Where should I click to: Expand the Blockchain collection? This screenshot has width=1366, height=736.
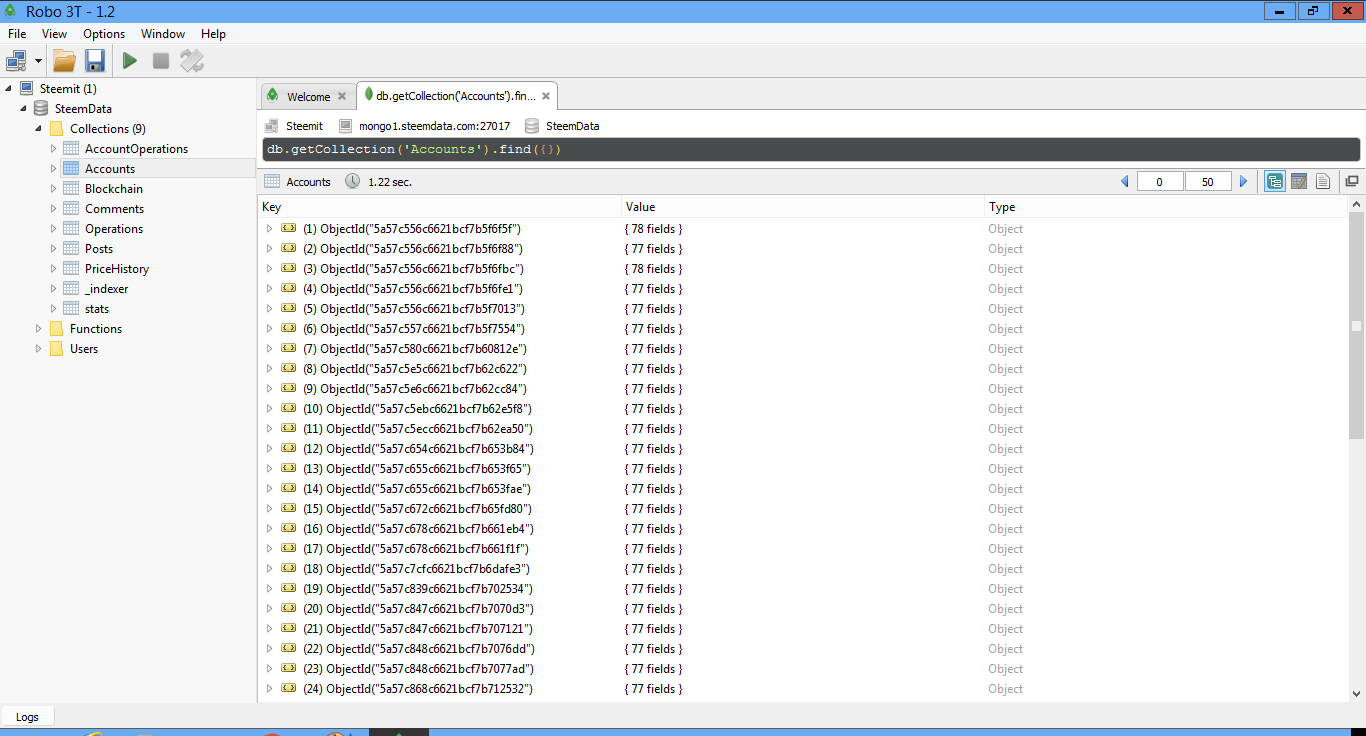click(54, 189)
